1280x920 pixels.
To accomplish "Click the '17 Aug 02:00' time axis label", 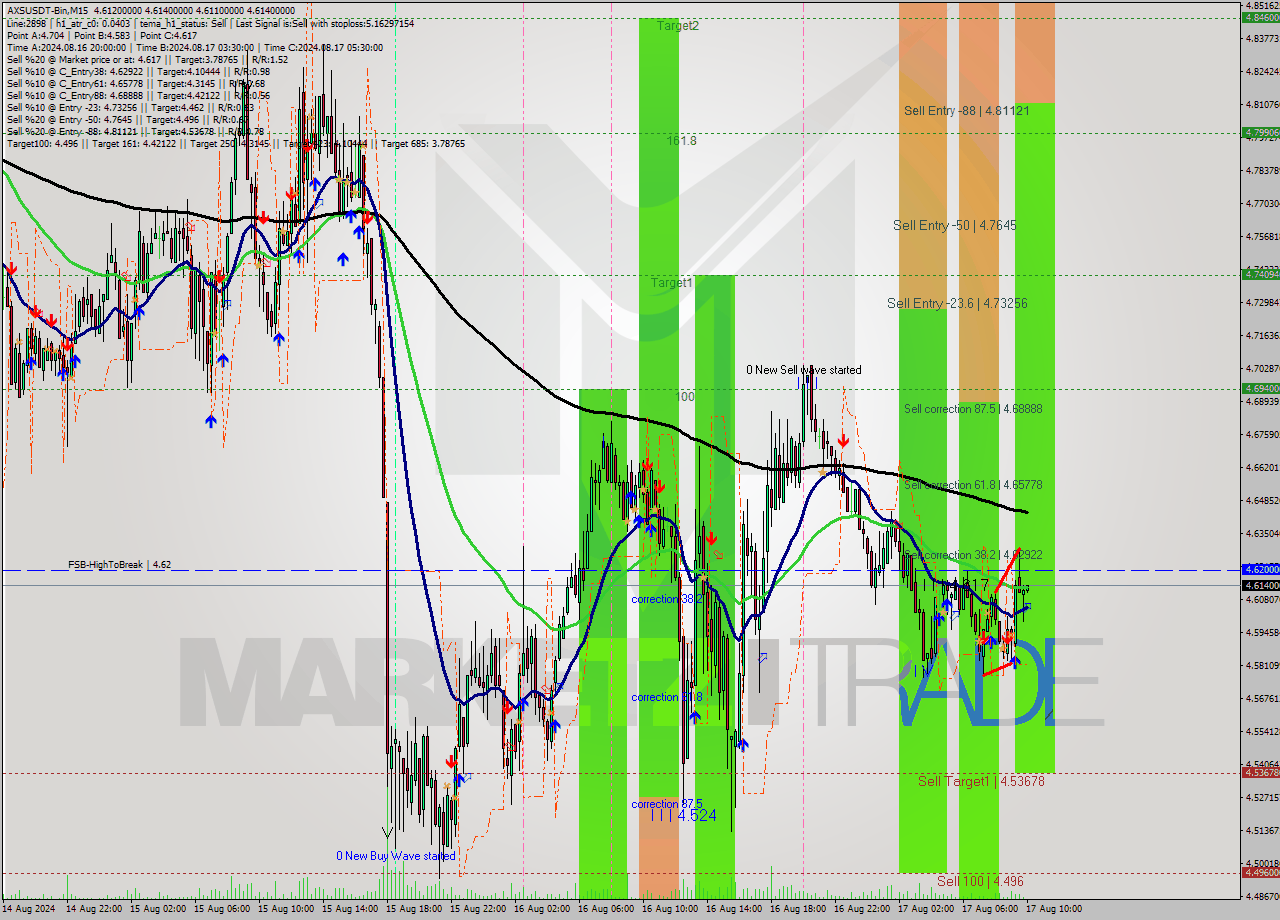I will [926, 909].
